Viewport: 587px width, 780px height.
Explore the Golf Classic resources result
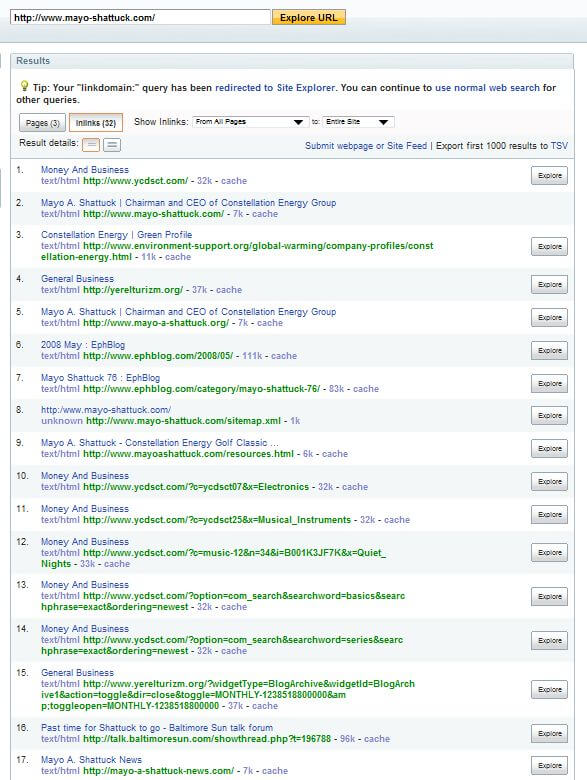click(549, 448)
